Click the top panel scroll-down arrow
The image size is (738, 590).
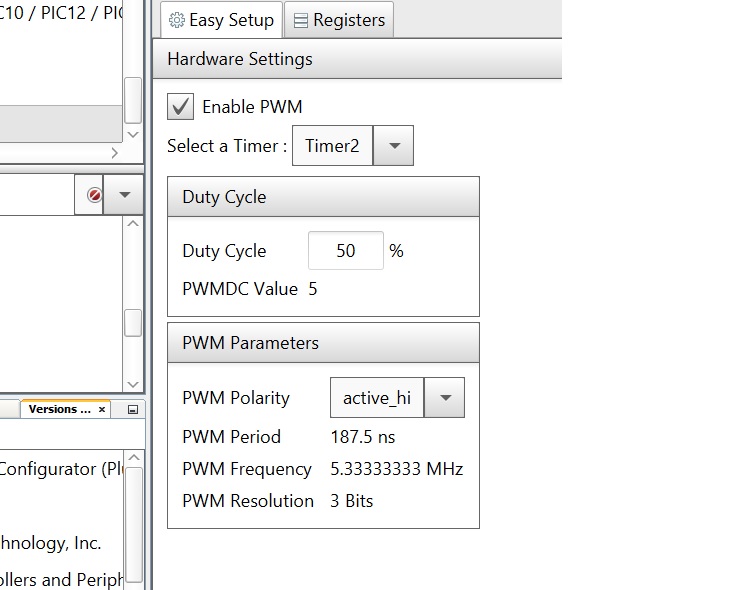pyautogui.click(x=132, y=134)
